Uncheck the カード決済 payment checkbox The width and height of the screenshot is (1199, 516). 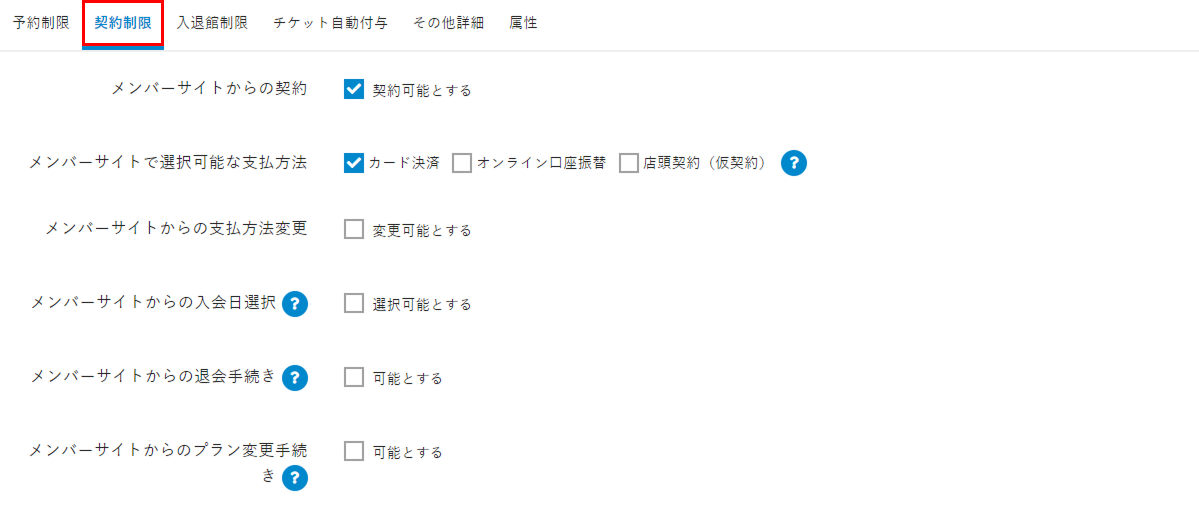point(354,163)
